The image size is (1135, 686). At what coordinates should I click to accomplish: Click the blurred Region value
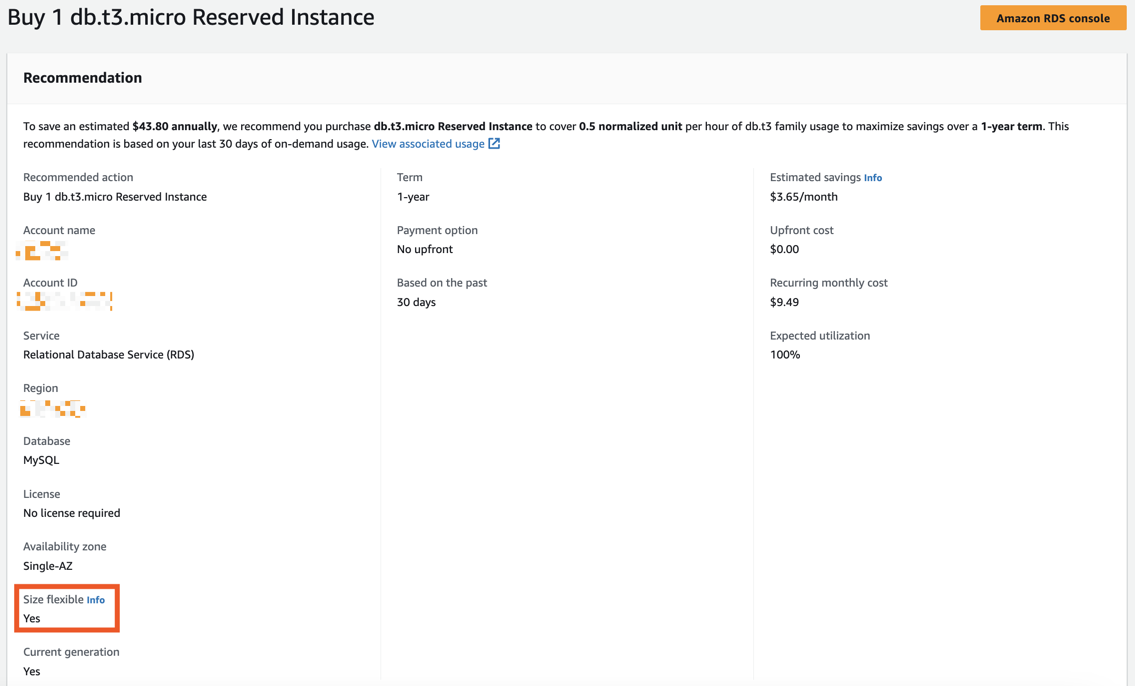click(x=53, y=408)
